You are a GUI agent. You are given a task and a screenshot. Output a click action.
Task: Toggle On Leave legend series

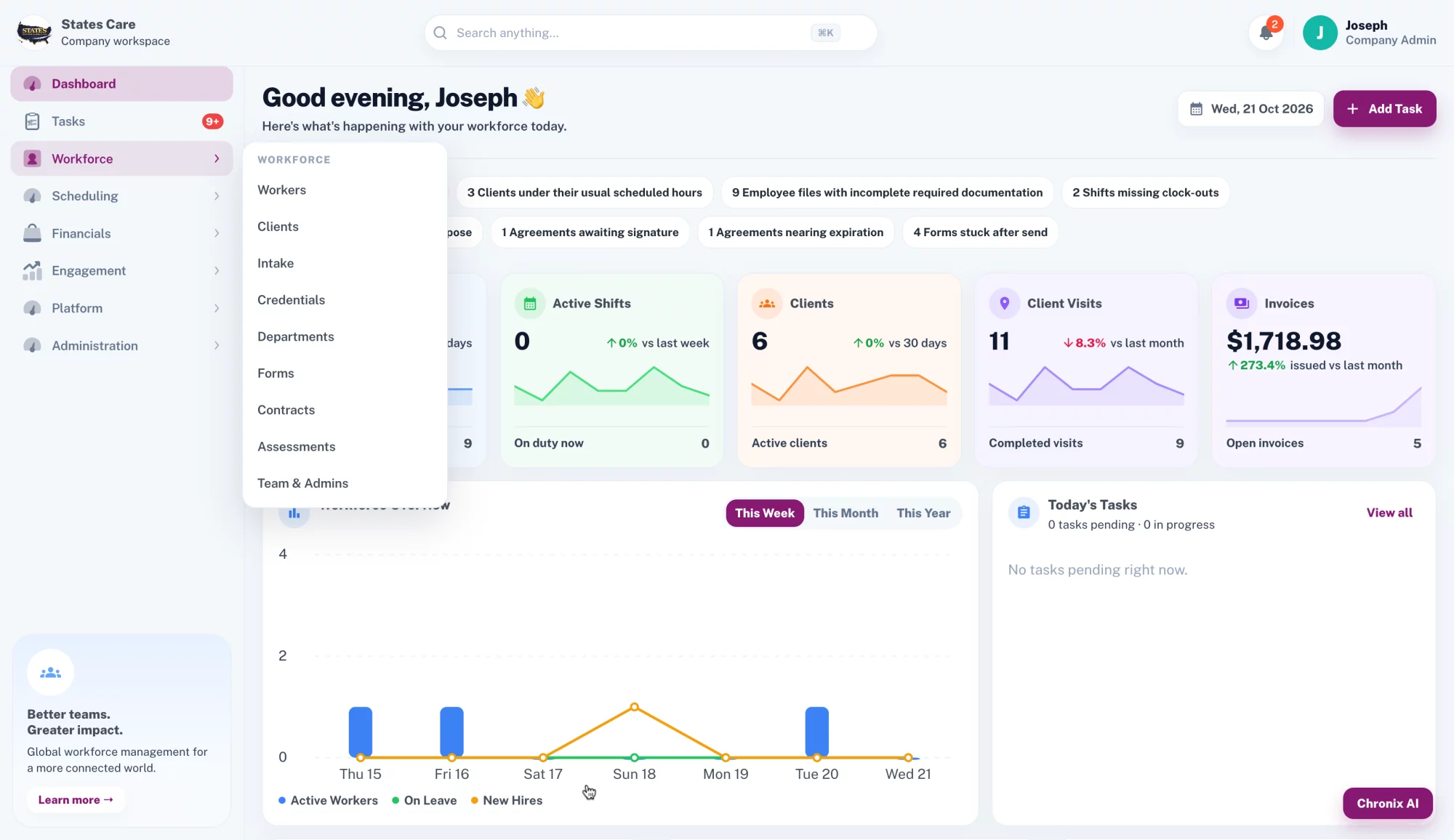[425, 800]
